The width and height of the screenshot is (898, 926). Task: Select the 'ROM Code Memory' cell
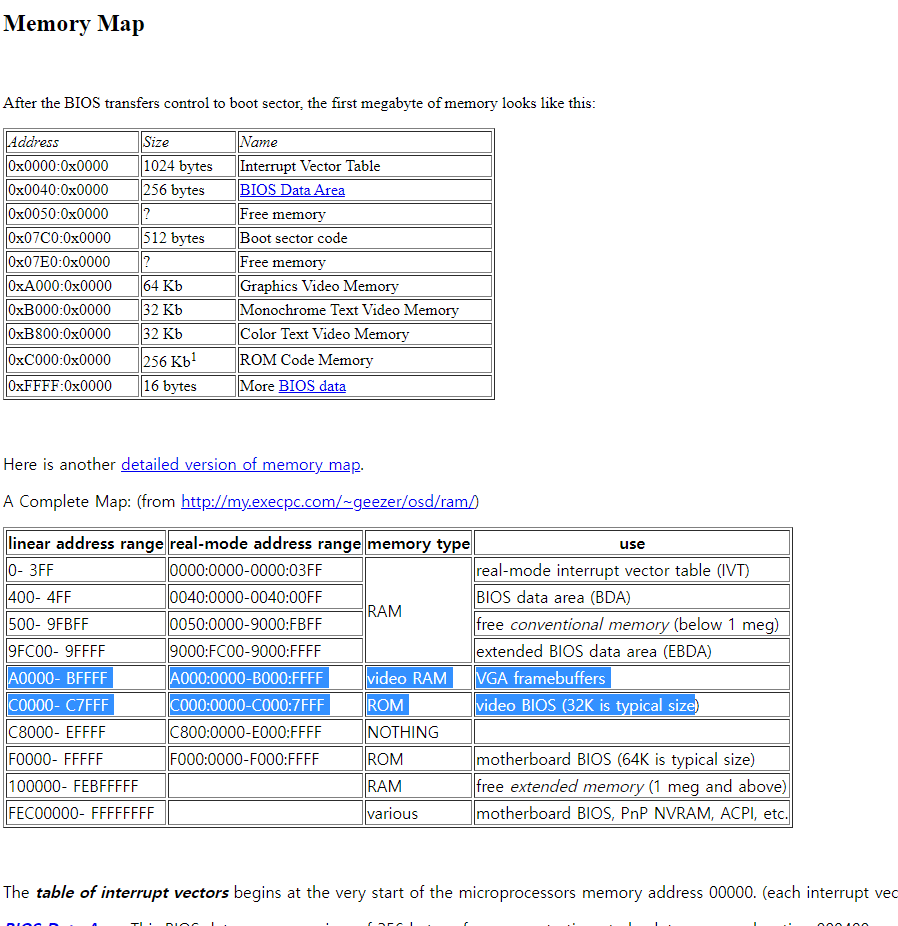[364, 360]
